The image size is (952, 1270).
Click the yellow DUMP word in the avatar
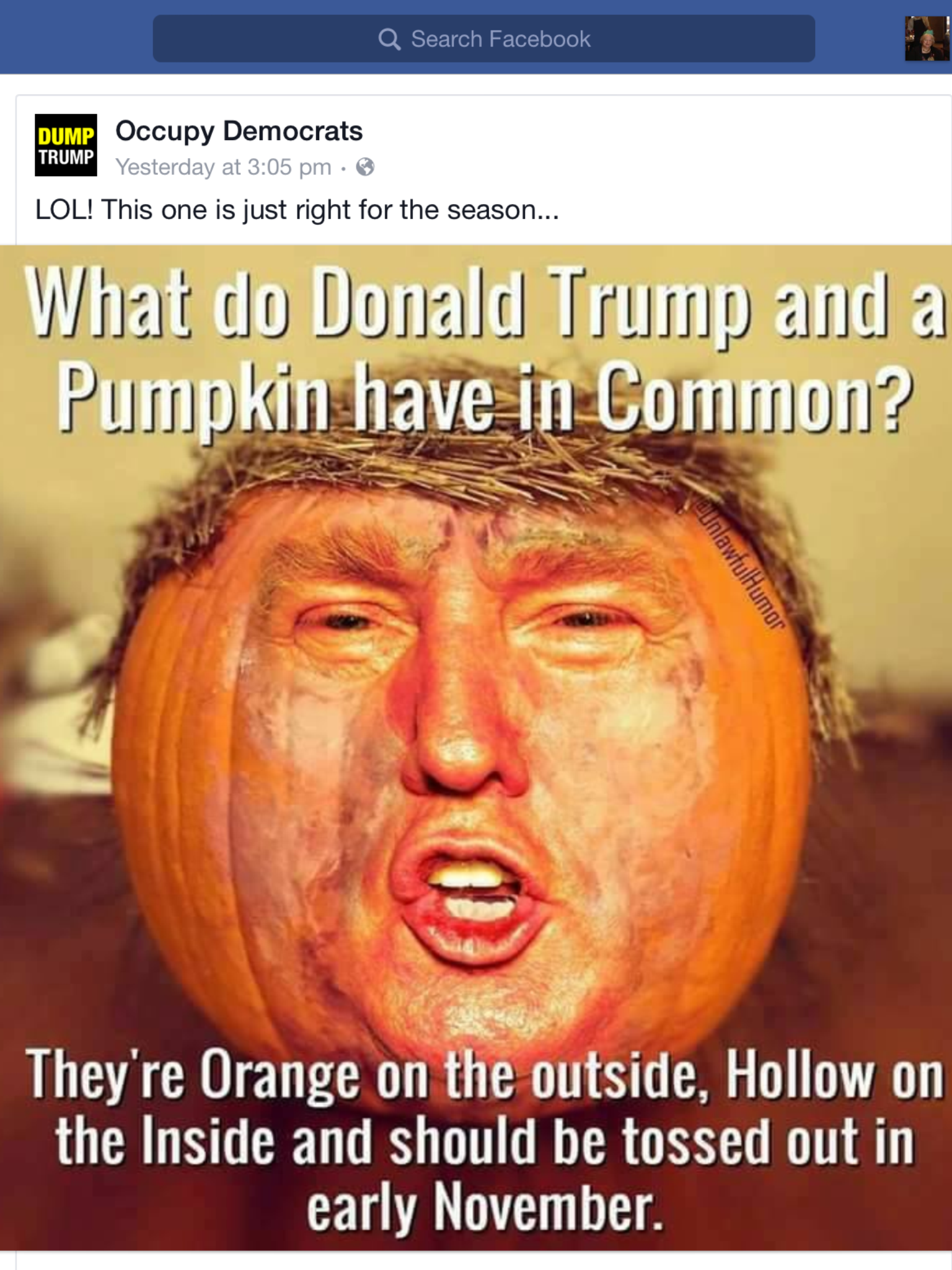click(66, 136)
